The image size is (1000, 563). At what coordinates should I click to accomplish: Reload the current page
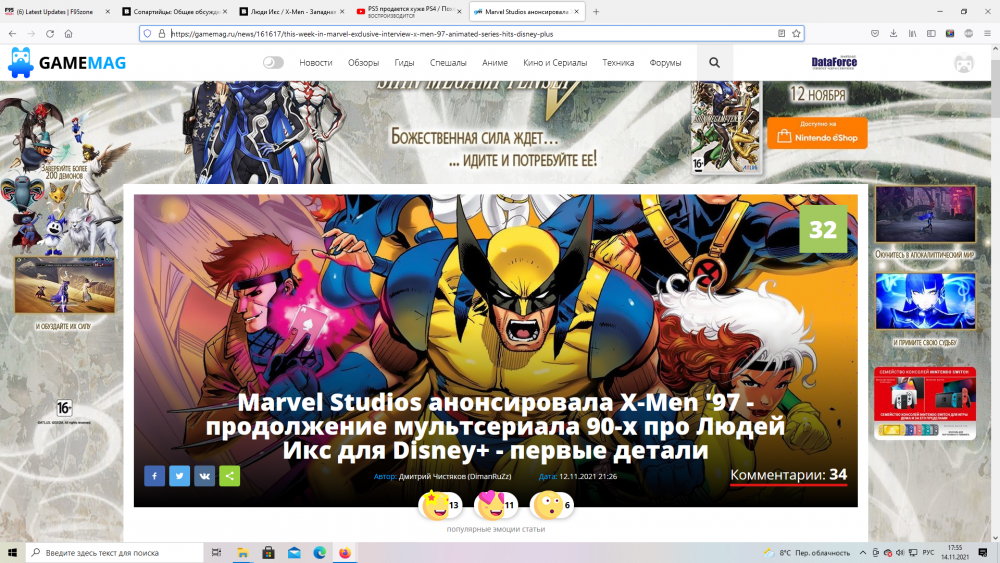50,34
